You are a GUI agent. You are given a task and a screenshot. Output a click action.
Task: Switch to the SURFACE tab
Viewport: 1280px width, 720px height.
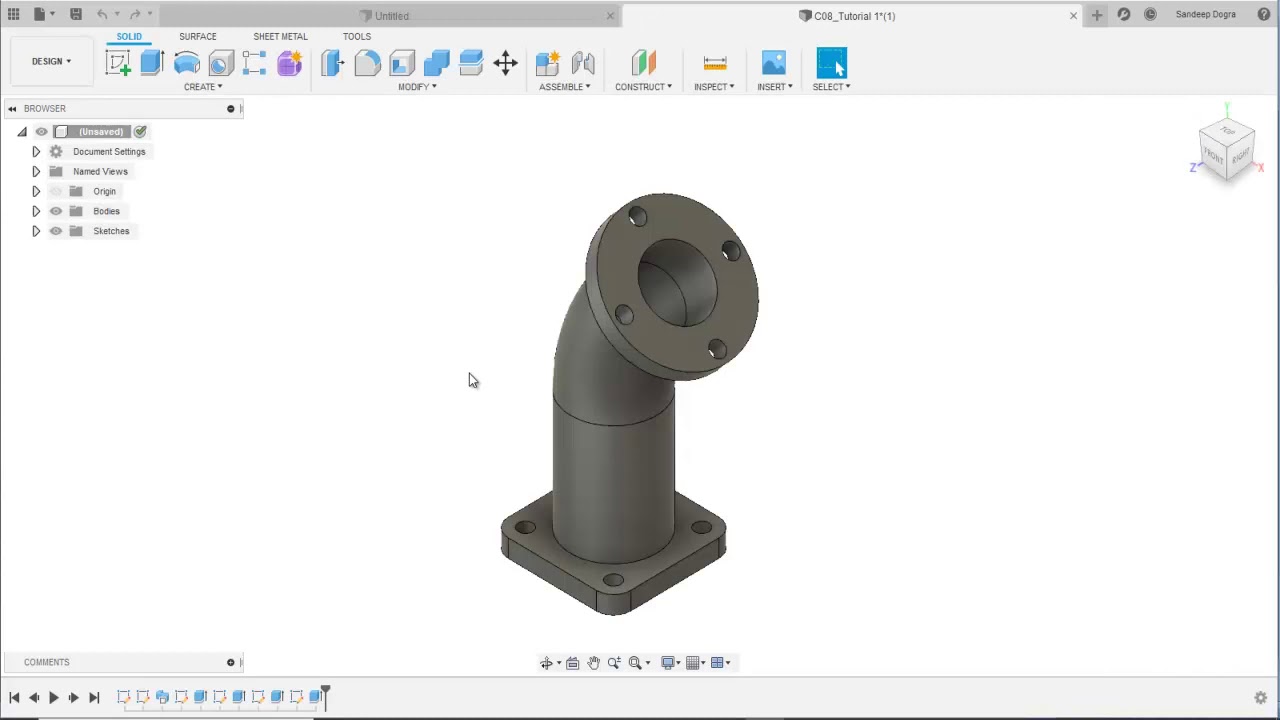pos(198,36)
